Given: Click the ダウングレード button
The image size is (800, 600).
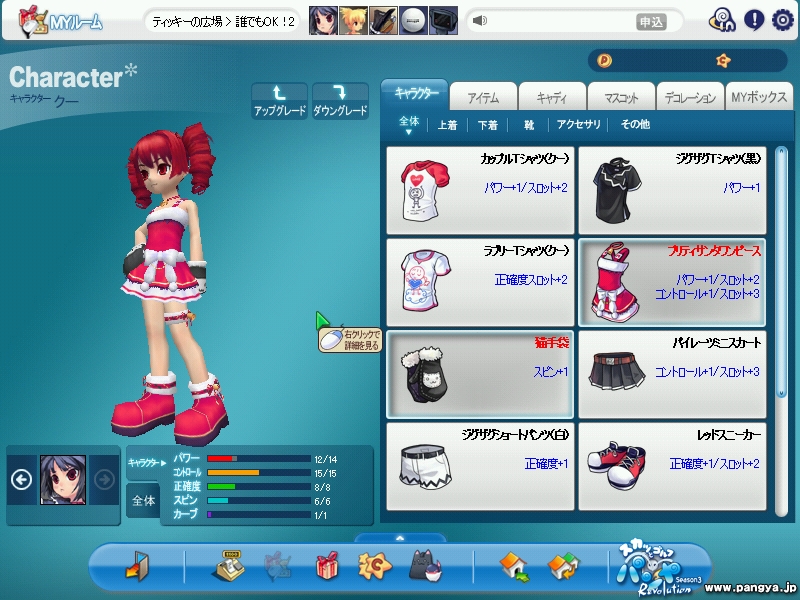Looking at the screenshot, I should pos(340,101).
